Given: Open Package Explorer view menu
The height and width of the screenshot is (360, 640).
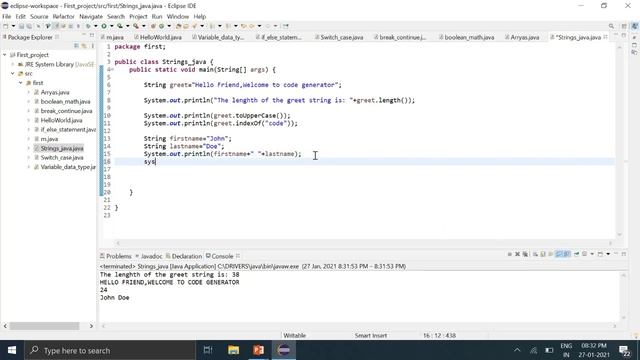Looking at the screenshot, I should (93, 46).
